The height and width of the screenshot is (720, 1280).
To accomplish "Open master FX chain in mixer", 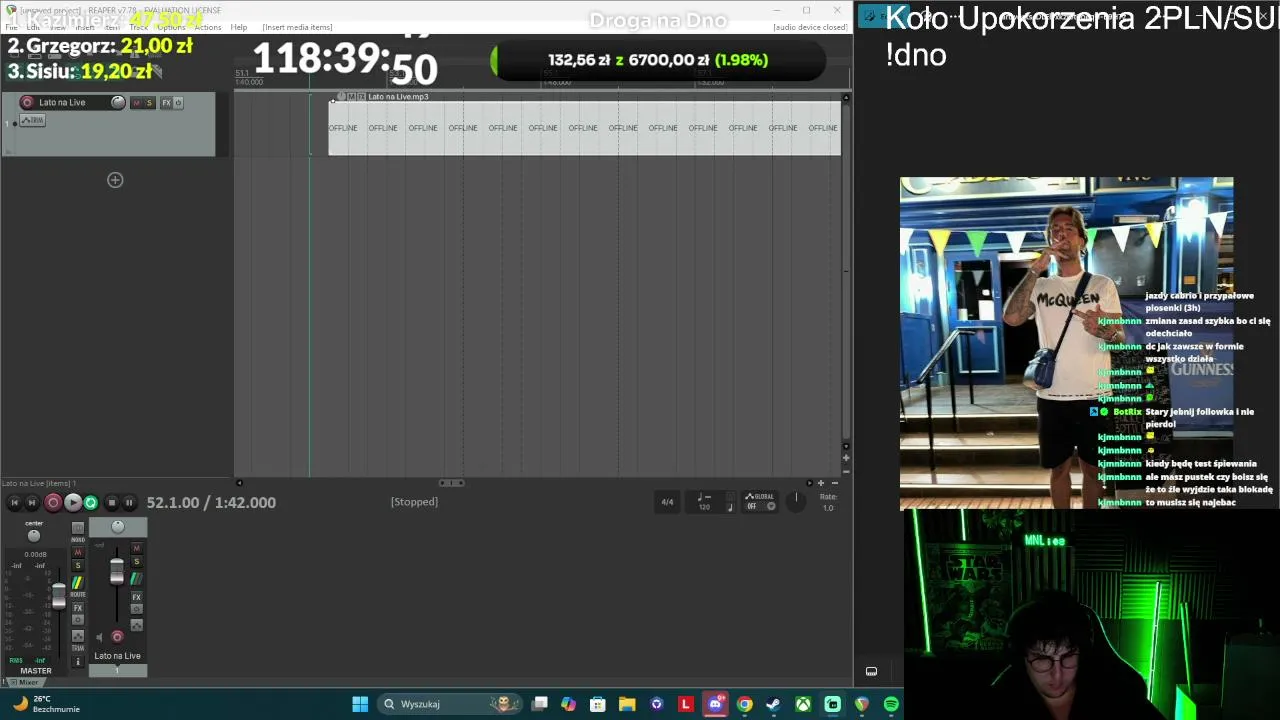I will click(x=78, y=608).
